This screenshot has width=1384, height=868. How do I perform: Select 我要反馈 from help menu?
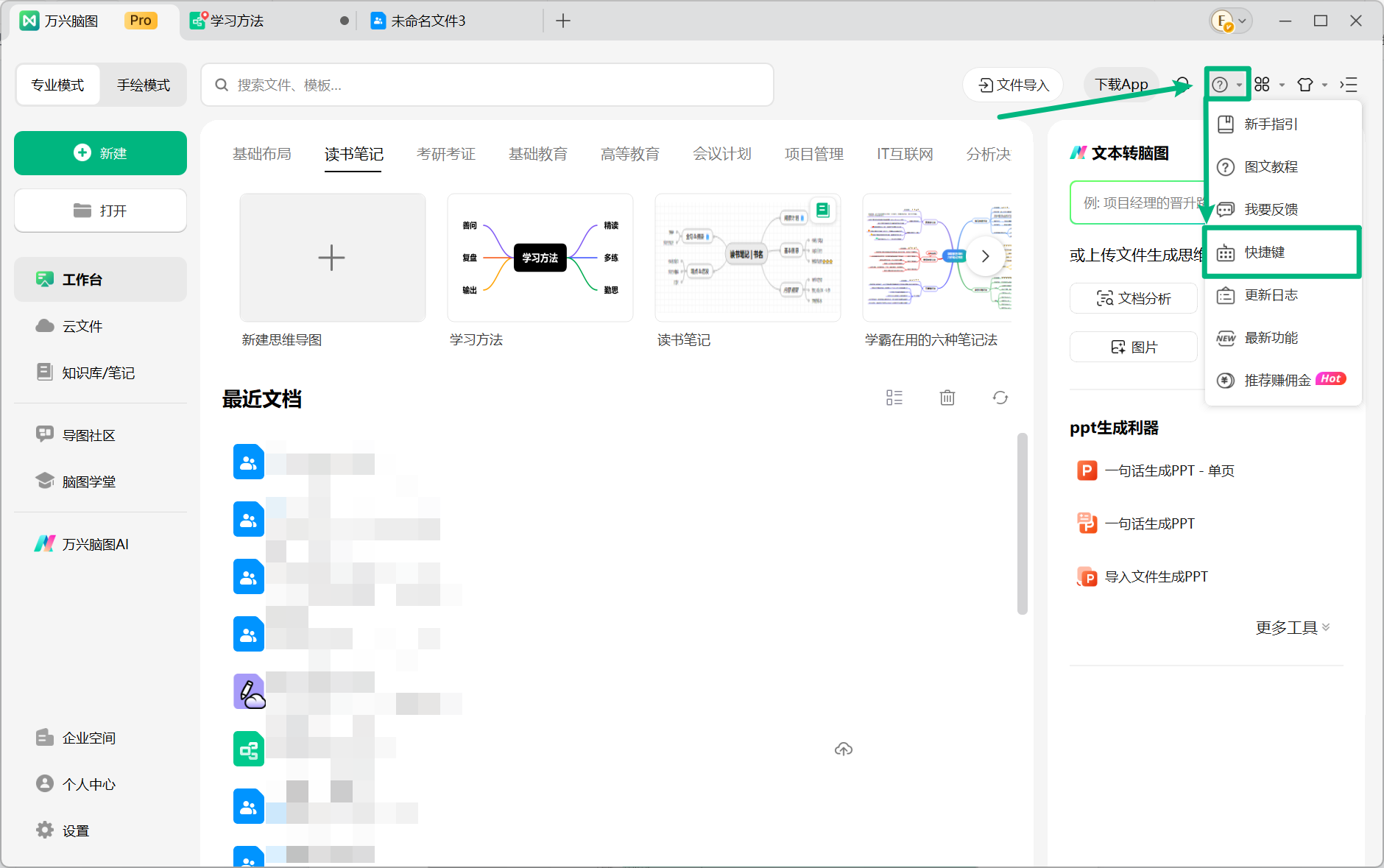click(1283, 210)
